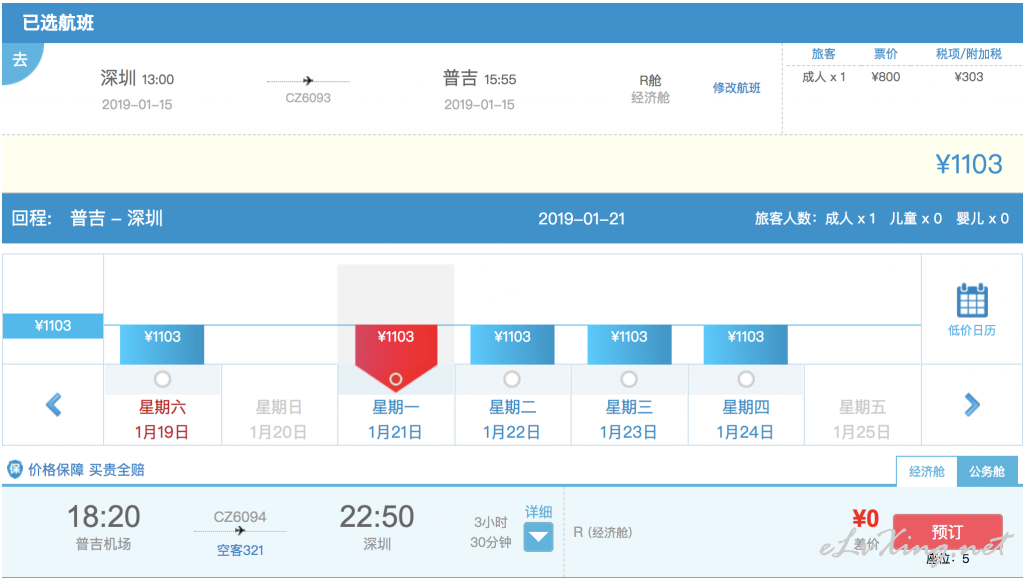Click the red ¥1103 Monday price marker
The height and width of the screenshot is (580, 1024).
click(396, 338)
